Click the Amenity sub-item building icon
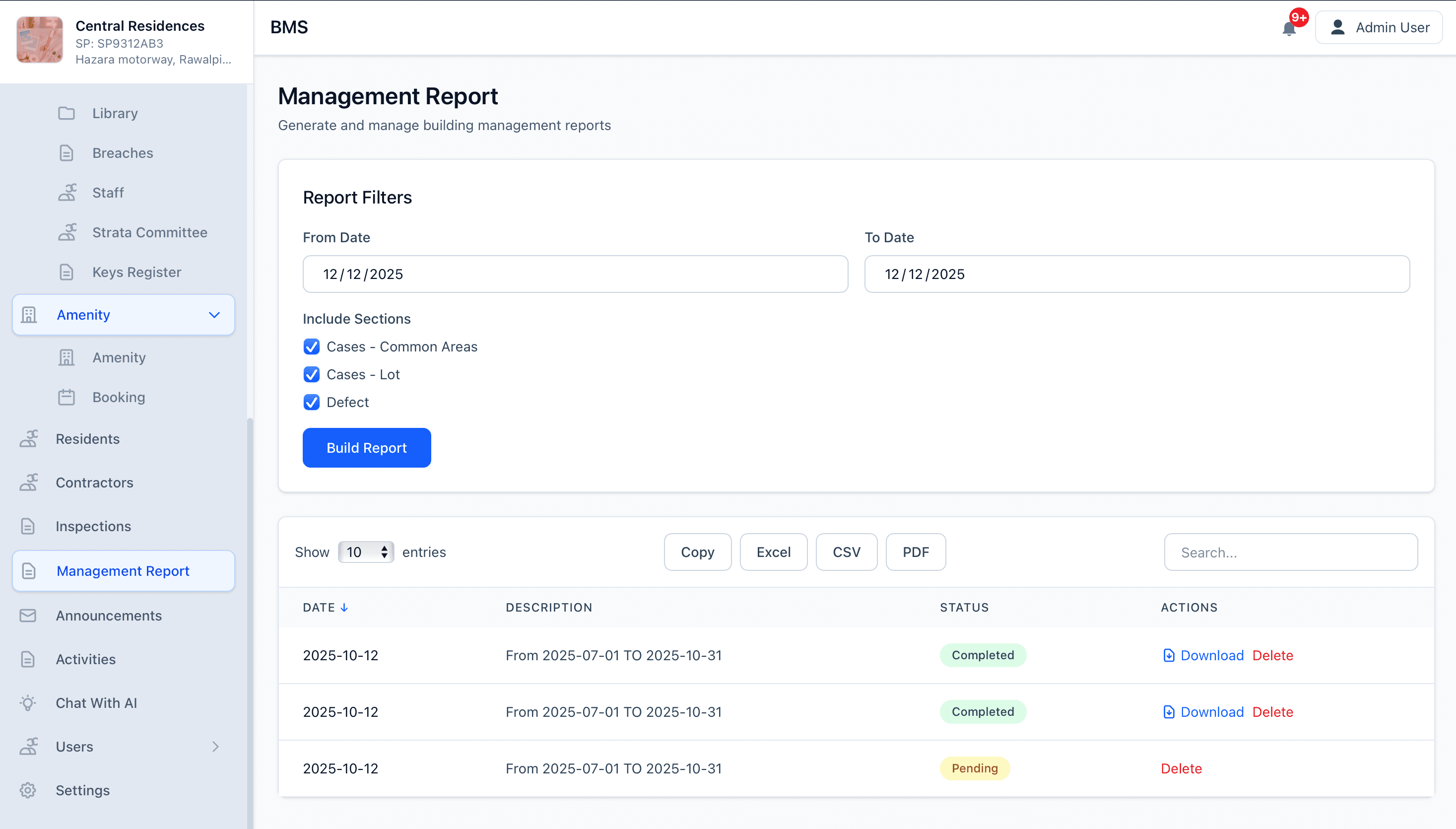This screenshot has width=1456, height=829. pos(66,357)
